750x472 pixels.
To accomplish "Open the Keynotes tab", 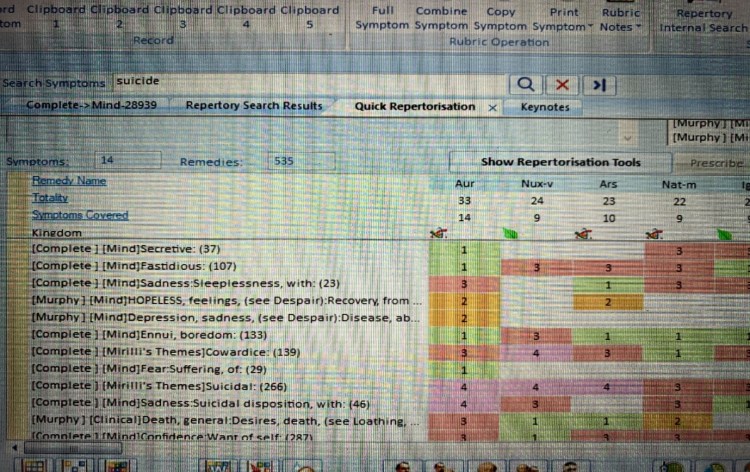I will (x=545, y=107).
